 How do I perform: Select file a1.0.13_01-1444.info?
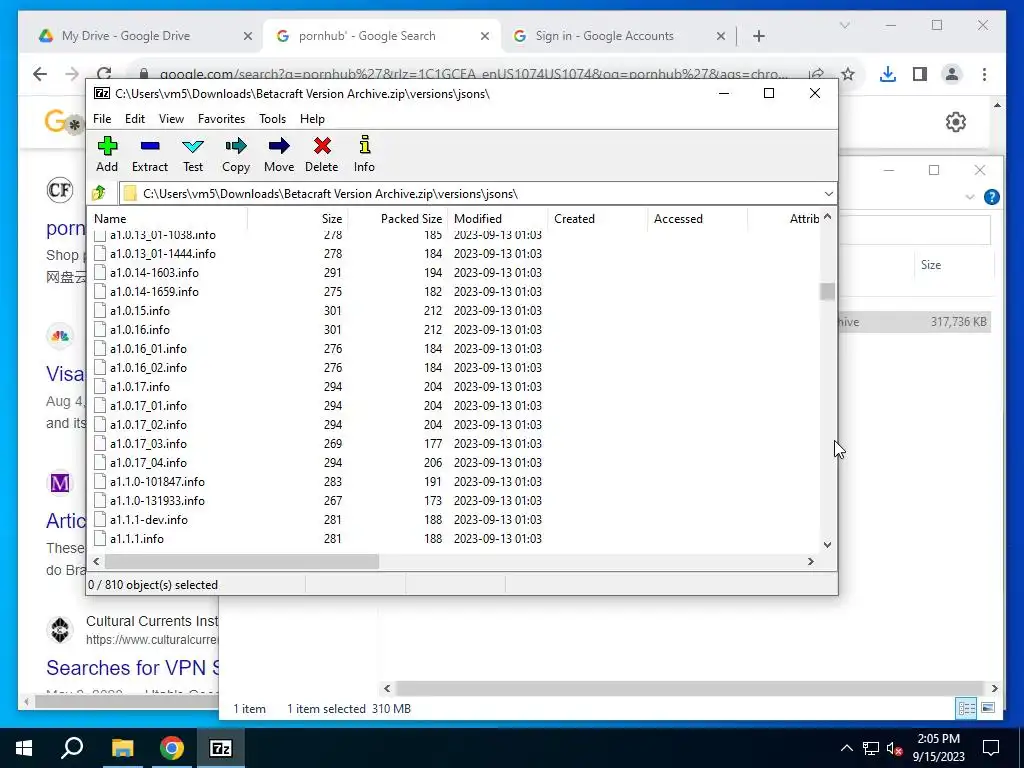pyautogui.click(x=163, y=253)
